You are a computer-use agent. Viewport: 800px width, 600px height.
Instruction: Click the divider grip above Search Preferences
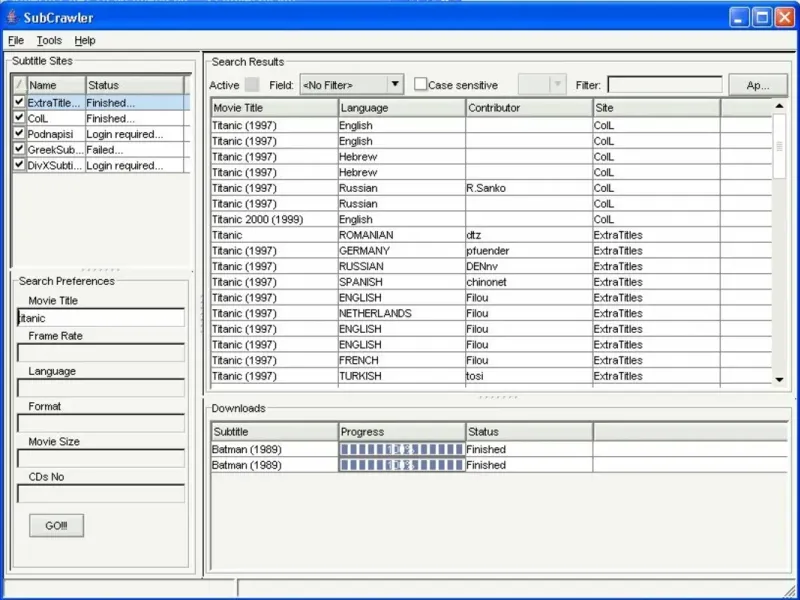click(x=101, y=269)
